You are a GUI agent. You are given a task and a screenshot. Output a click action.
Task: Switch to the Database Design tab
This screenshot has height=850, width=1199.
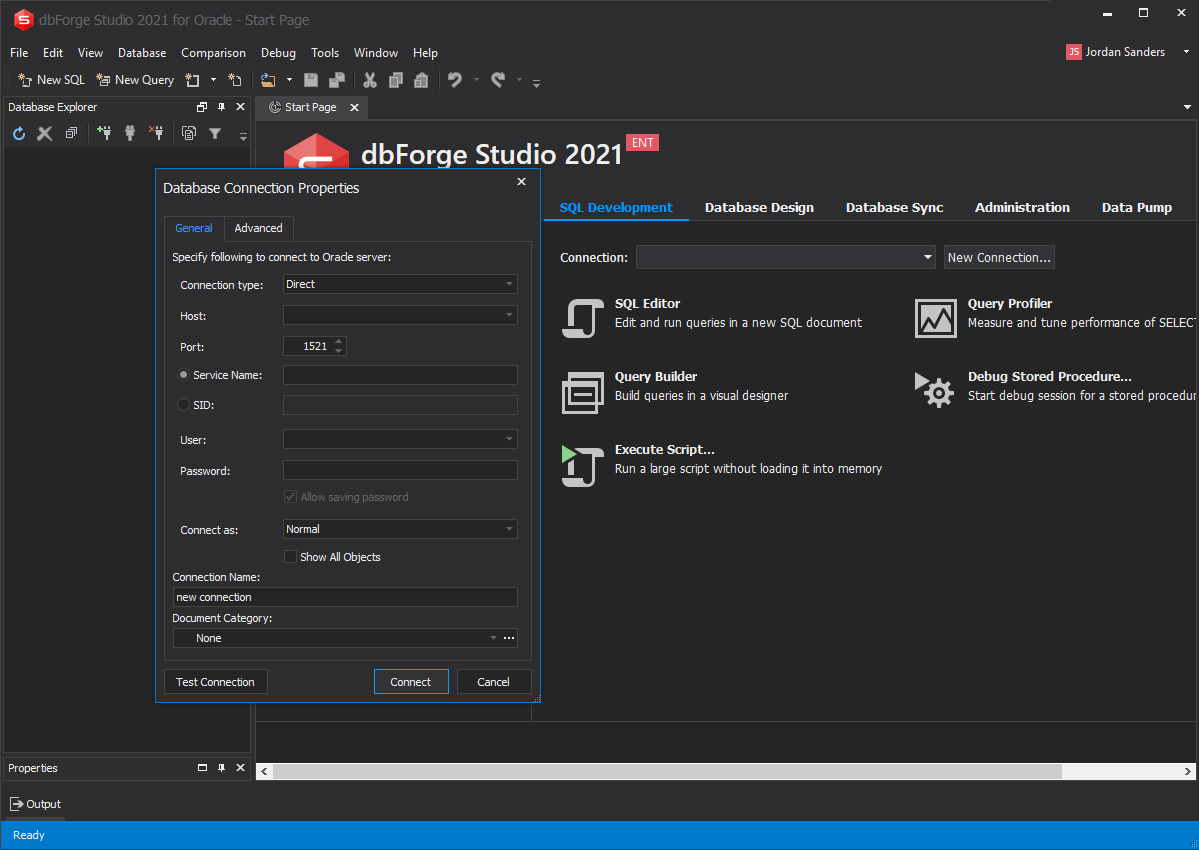click(x=758, y=207)
